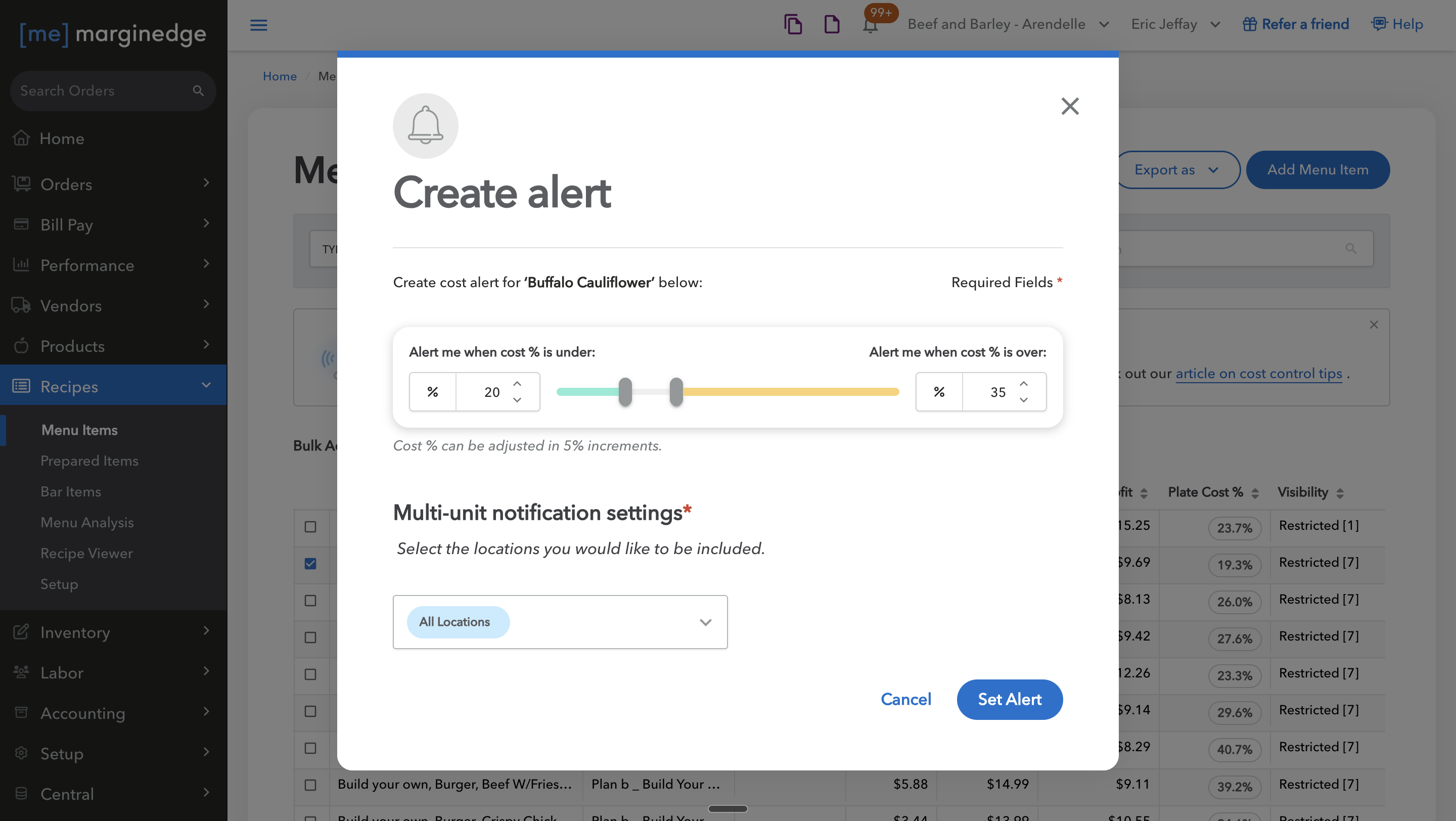1456x821 pixels.
Task: Click the left slider handle for under cost
Action: [624, 392]
